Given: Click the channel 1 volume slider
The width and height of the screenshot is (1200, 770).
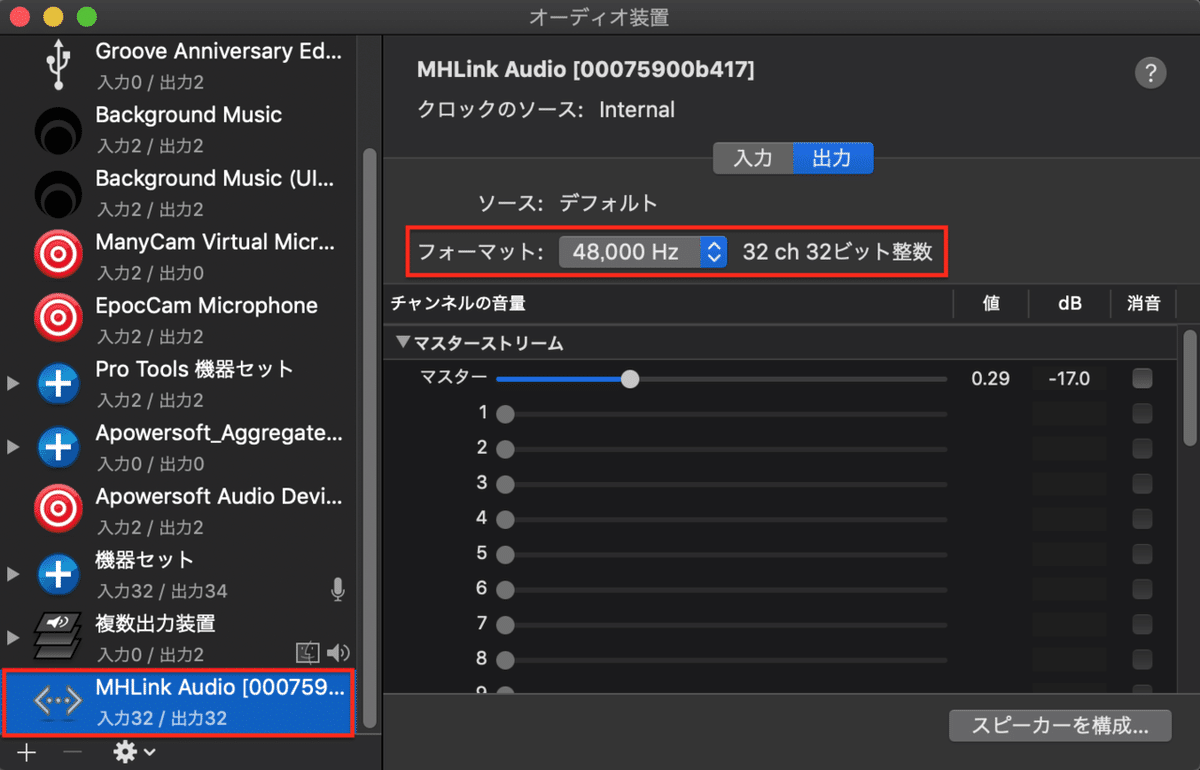Looking at the screenshot, I should point(721,414).
